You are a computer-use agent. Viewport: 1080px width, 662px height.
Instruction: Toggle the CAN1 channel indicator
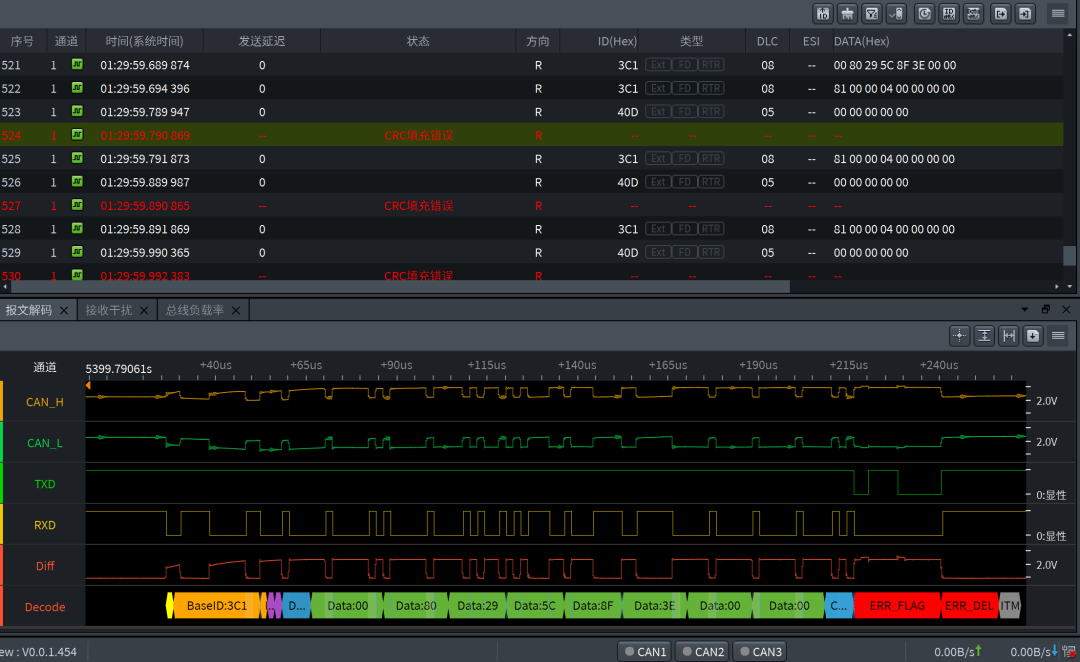(645, 652)
